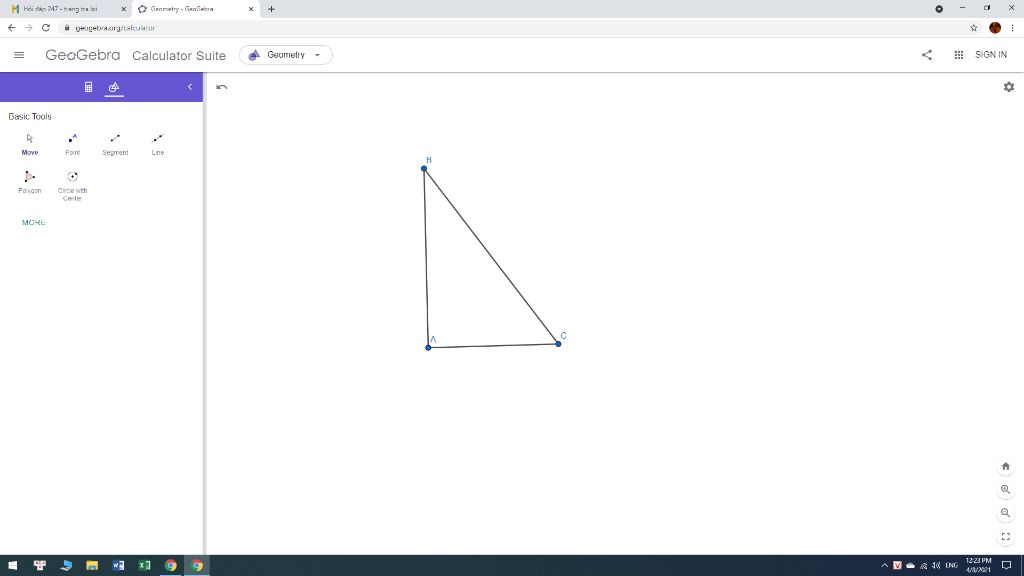
Task: Open Chrome three-dot menu
Action: coord(1012,28)
